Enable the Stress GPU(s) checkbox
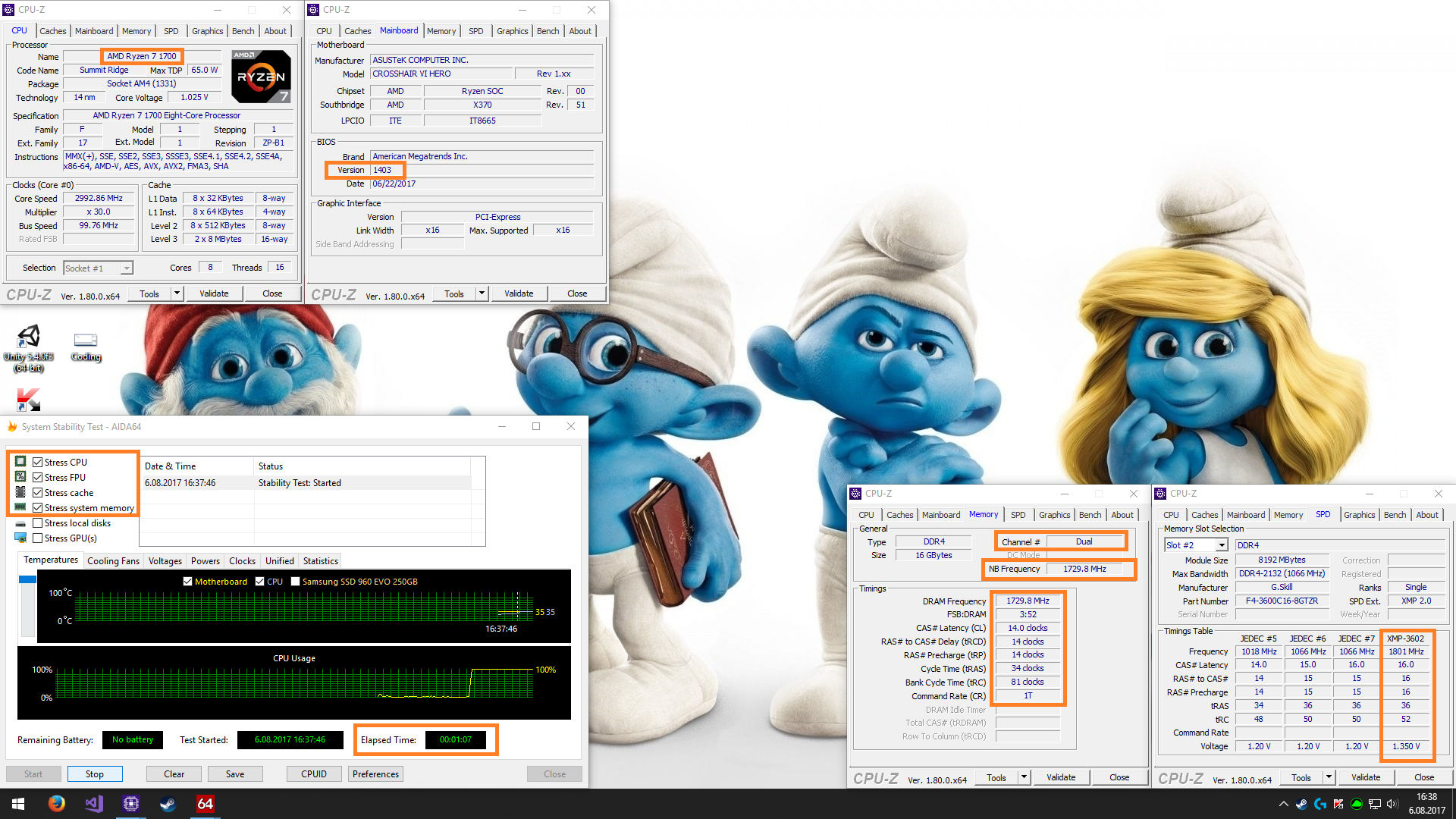The image size is (1456, 819). coord(37,538)
